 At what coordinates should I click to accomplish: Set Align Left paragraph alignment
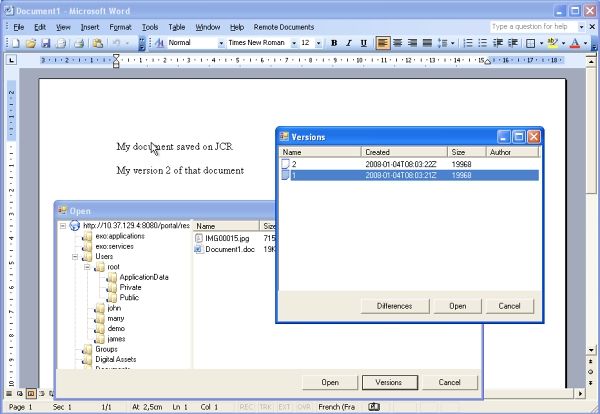pyautogui.click(x=382, y=43)
